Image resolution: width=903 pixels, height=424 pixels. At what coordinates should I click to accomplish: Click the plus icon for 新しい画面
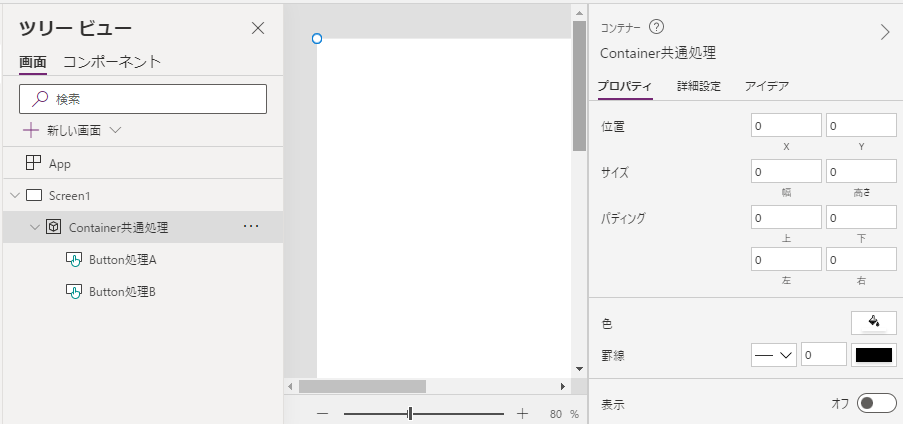tap(31, 130)
